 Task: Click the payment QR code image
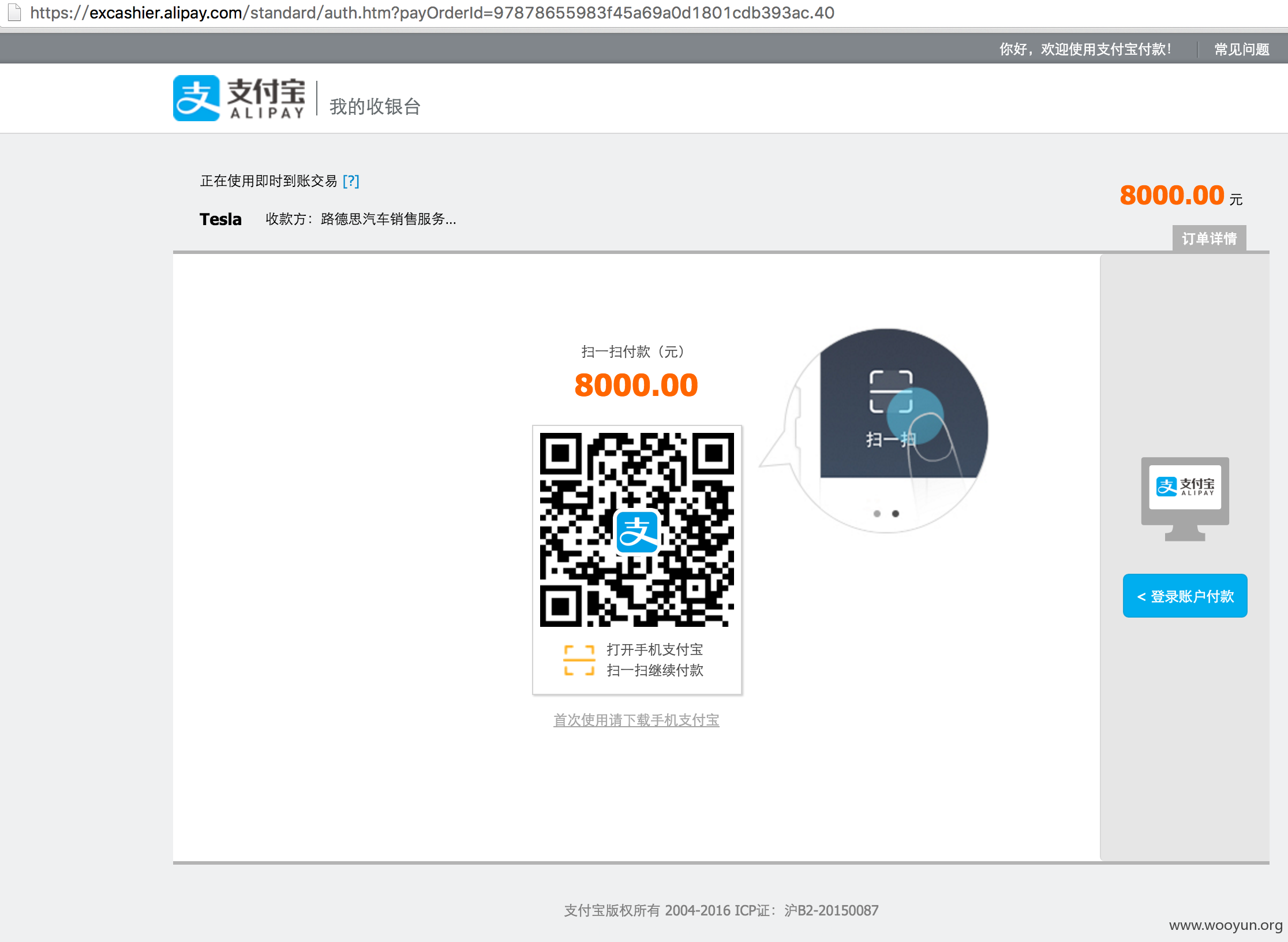pos(637,529)
